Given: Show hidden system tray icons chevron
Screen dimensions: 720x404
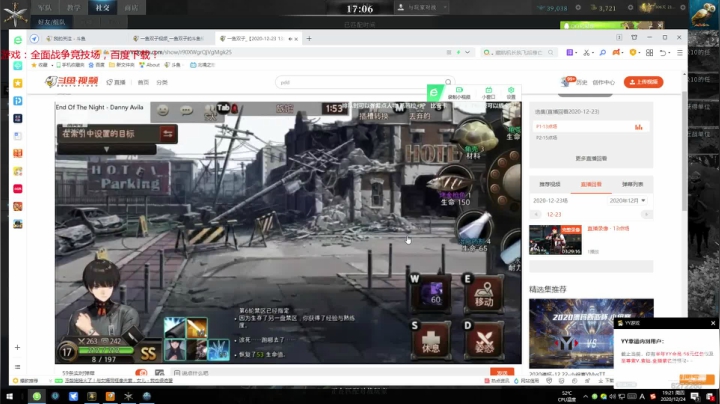Looking at the screenshot, I should coord(585,396).
